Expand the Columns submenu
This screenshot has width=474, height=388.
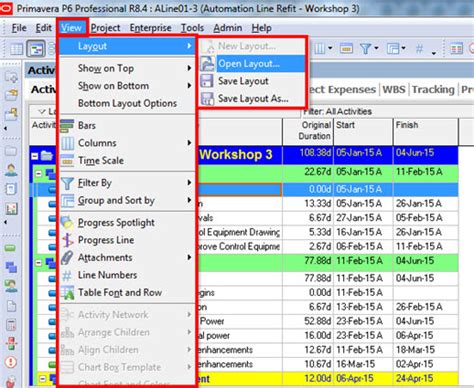[x=127, y=143]
